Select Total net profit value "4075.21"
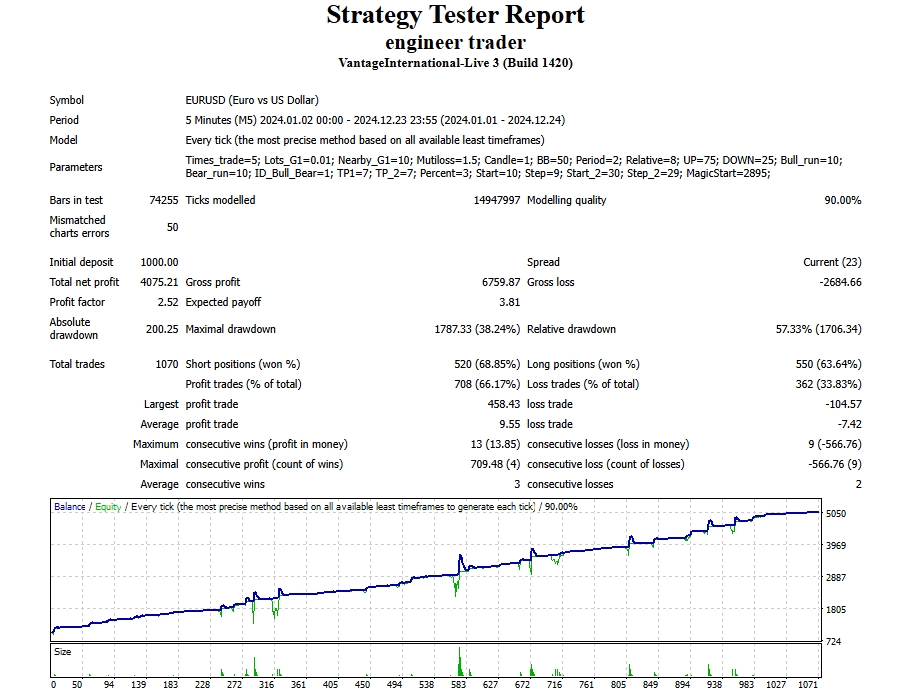 point(159,282)
